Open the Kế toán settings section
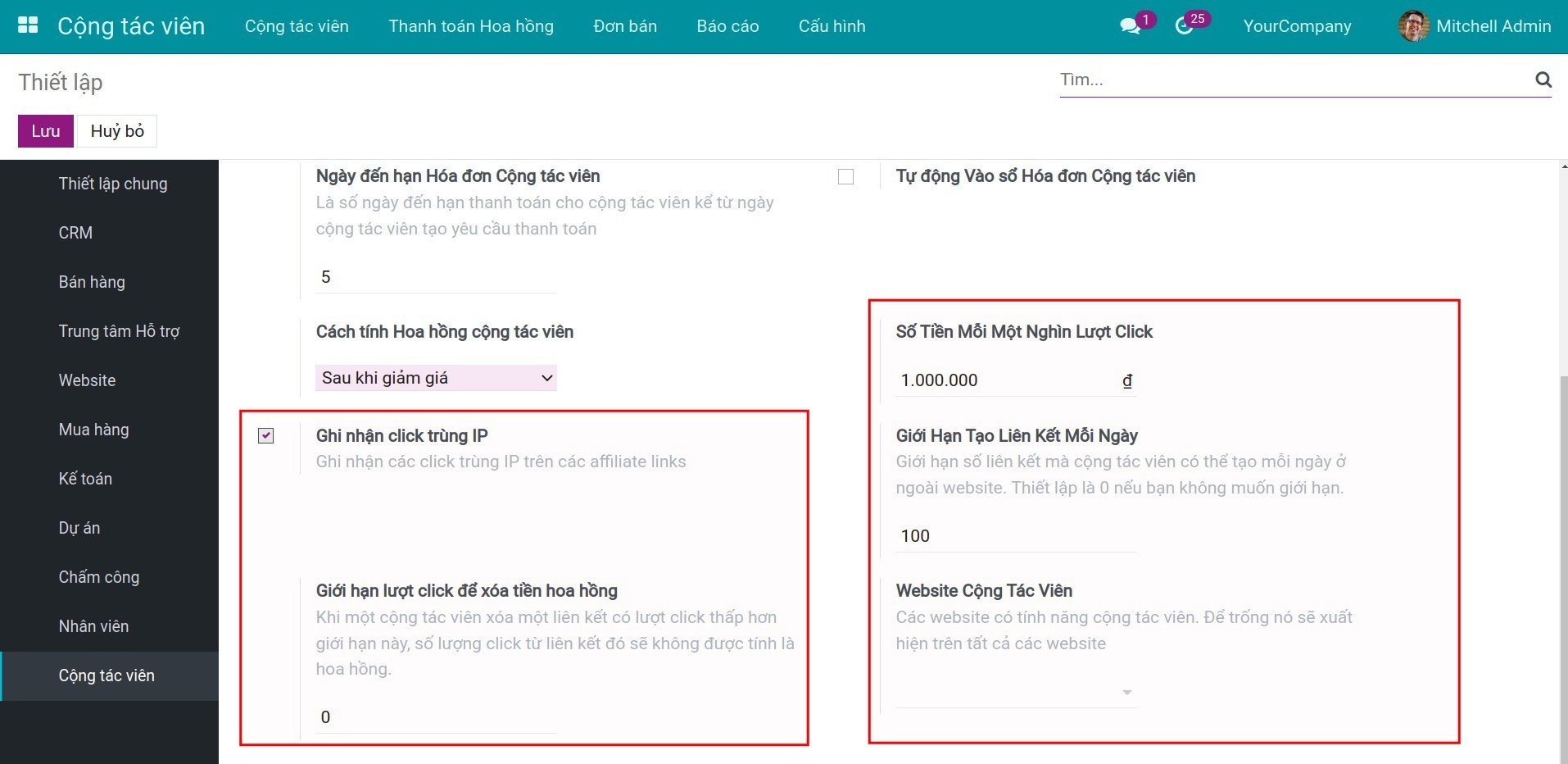The width and height of the screenshot is (1568, 764). (x=85, y=478)
